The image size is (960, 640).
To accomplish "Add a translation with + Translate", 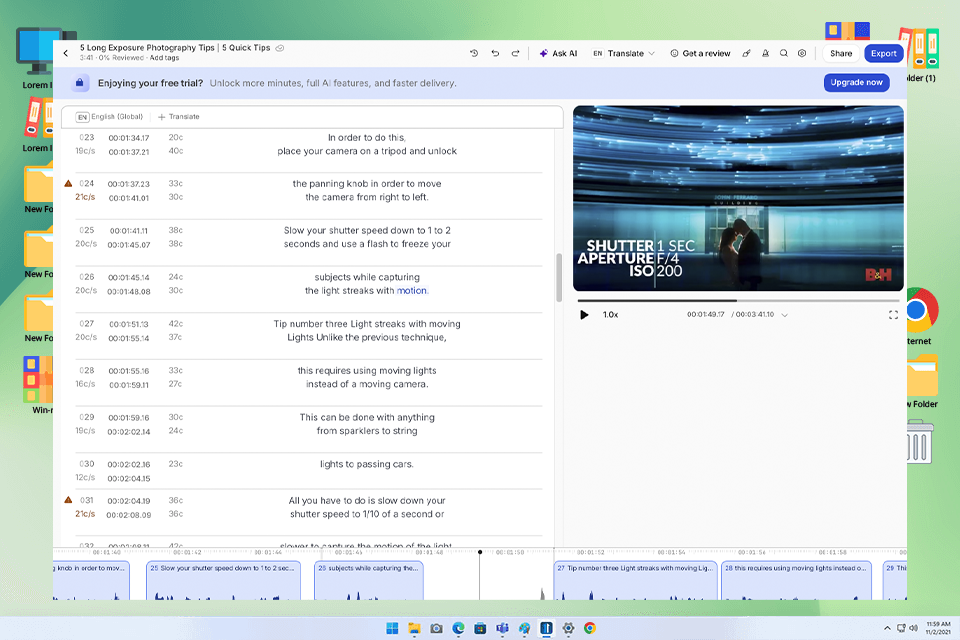I will pos(178,116).
